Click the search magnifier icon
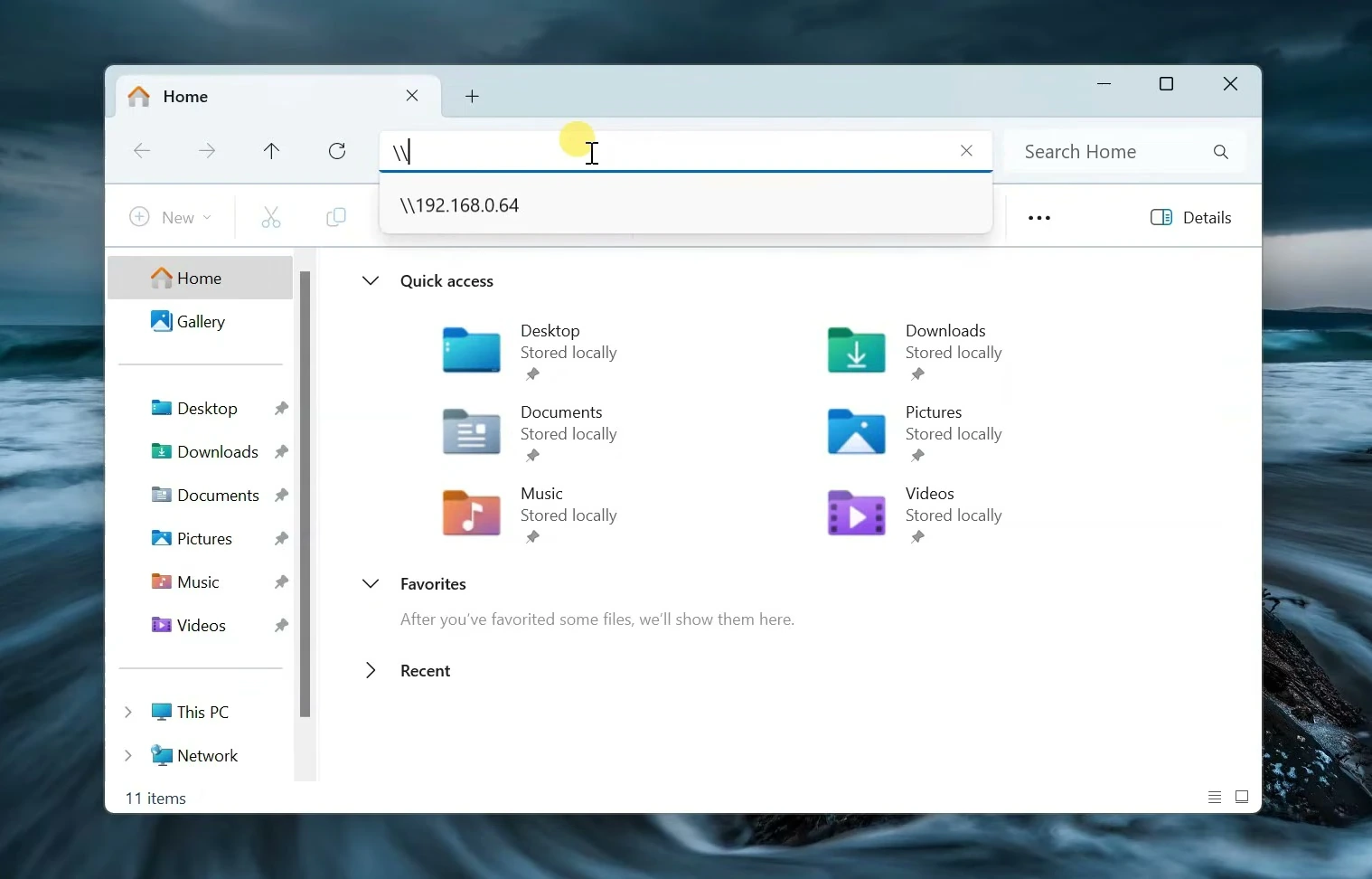This screenshot has height=879, width=1372. point(1221,152)
